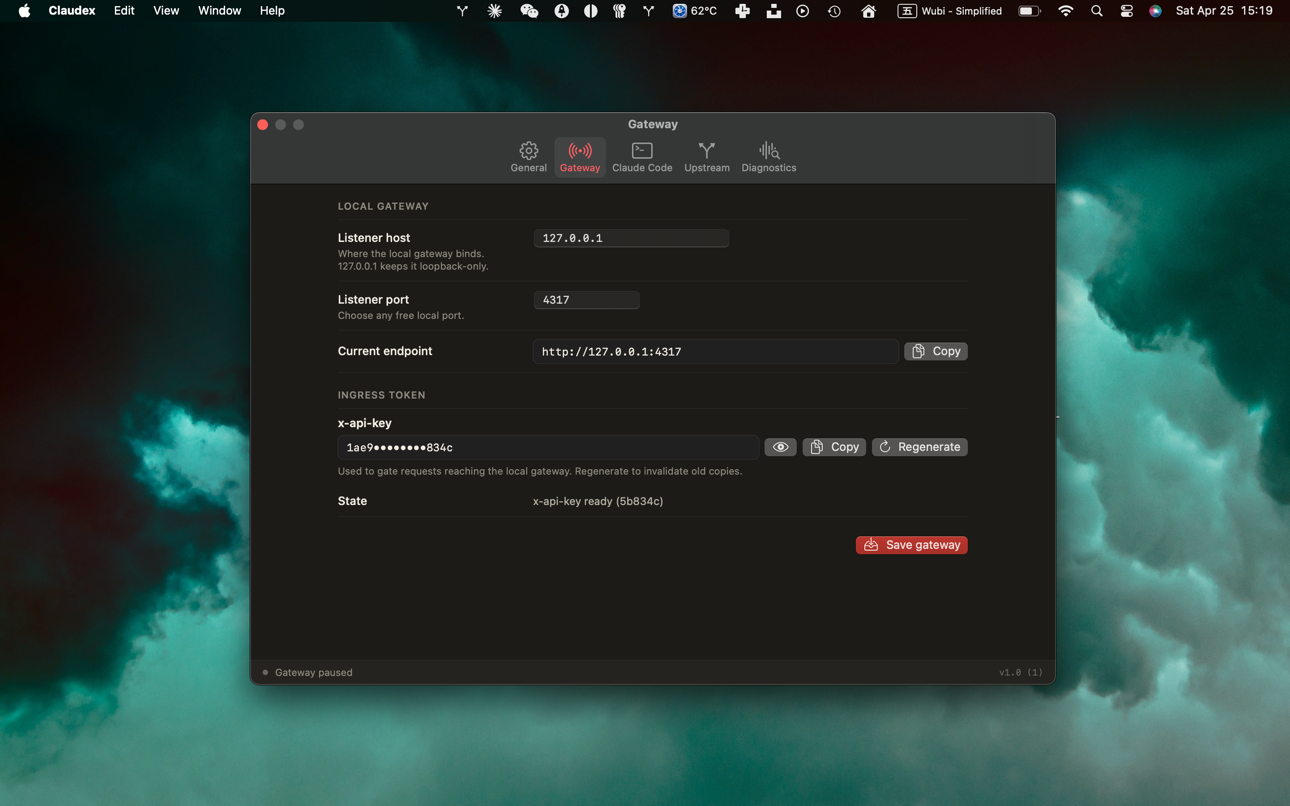Image resolution: width=1290 pixels, height=806 pixels.
Task: Click the Home app menu bar icon
Action: click(868, 11)
